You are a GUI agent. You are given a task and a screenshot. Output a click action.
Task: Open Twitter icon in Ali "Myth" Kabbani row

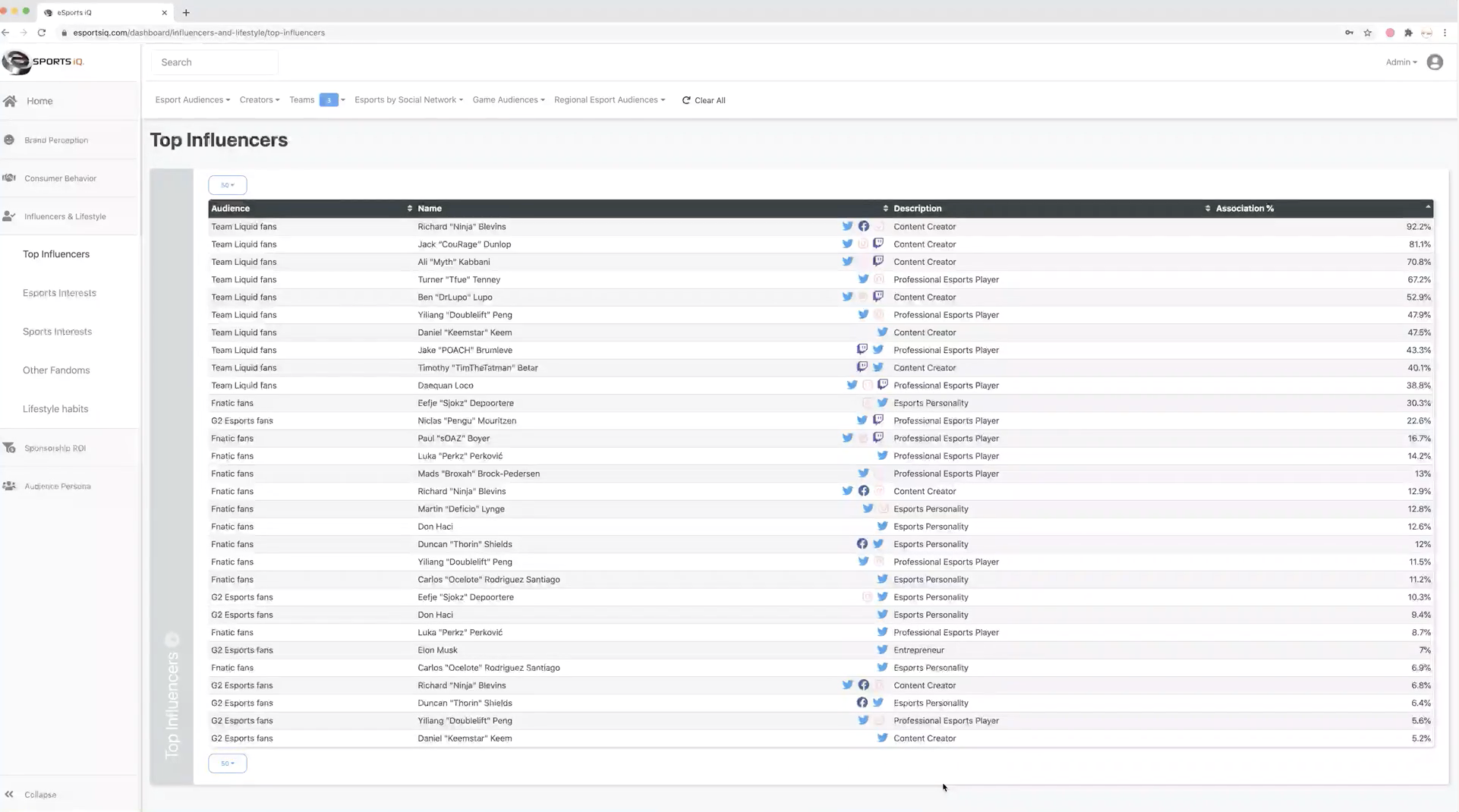pos(847,262)
